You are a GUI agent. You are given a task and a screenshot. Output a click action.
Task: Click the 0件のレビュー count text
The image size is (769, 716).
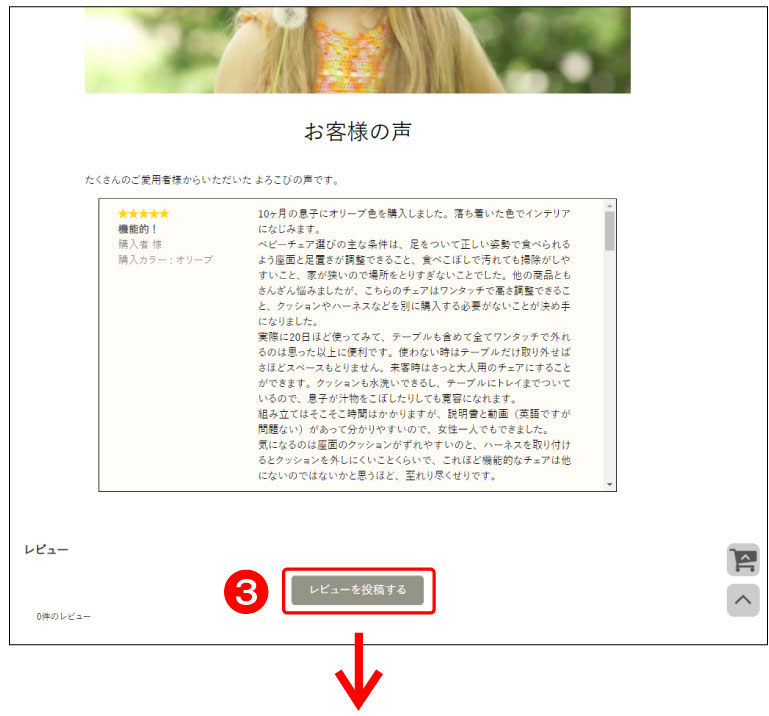point(63,616)
